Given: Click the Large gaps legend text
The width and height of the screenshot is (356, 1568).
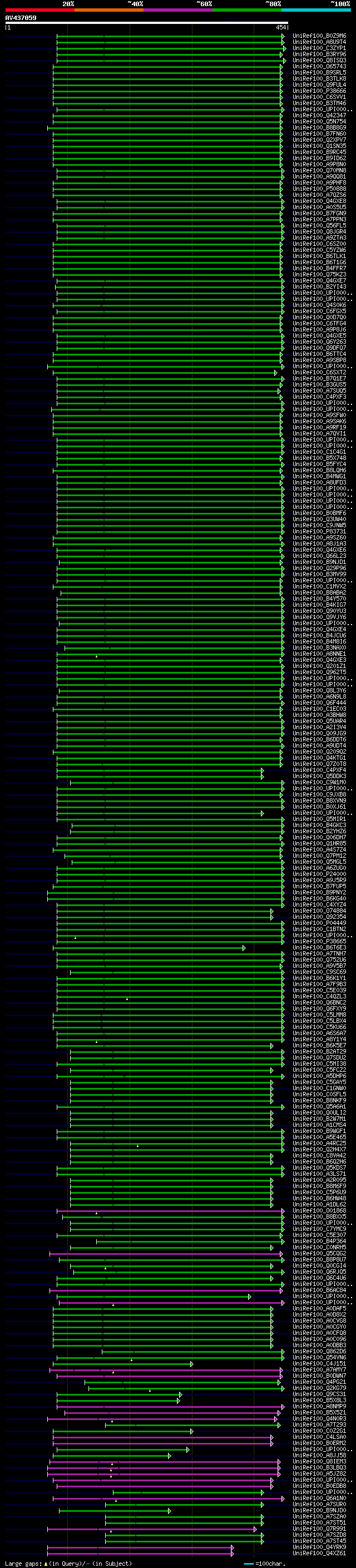Looking at the screenshot, I should tap(68, 1563).
